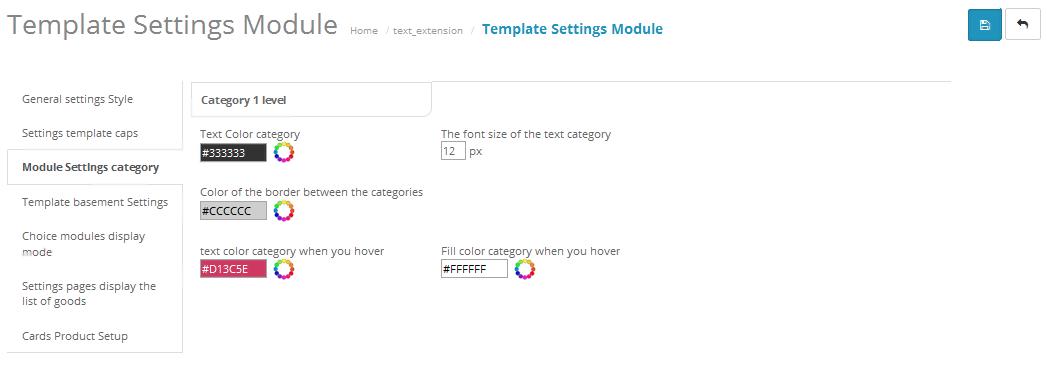This screenshot has height=384, width=1047.
Task: Focus the font size input showing 12
Action: click(x=453, y=152)
